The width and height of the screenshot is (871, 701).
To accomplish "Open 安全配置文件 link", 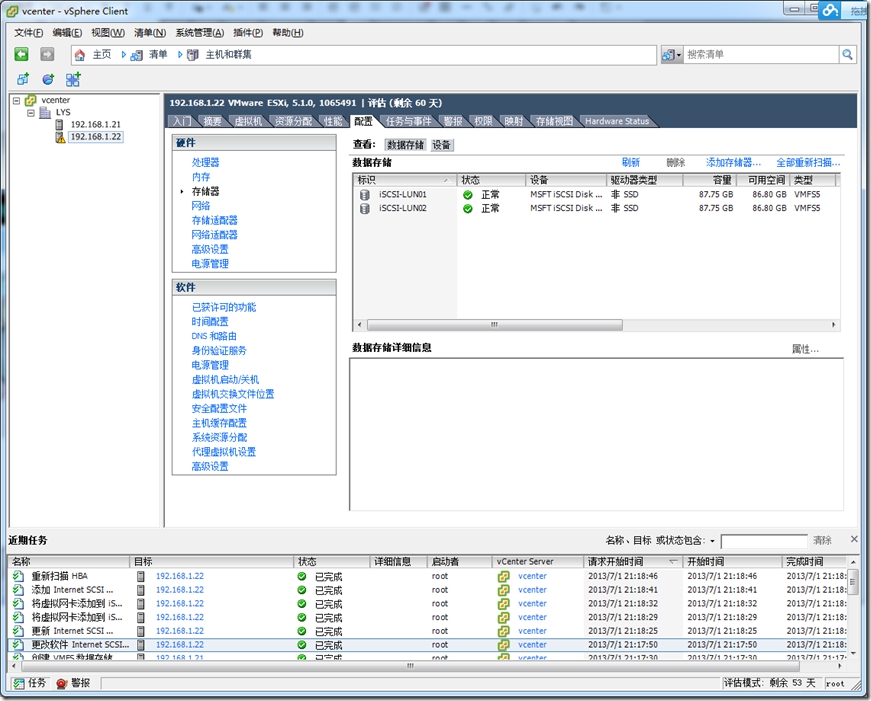I will pos(219,408).
